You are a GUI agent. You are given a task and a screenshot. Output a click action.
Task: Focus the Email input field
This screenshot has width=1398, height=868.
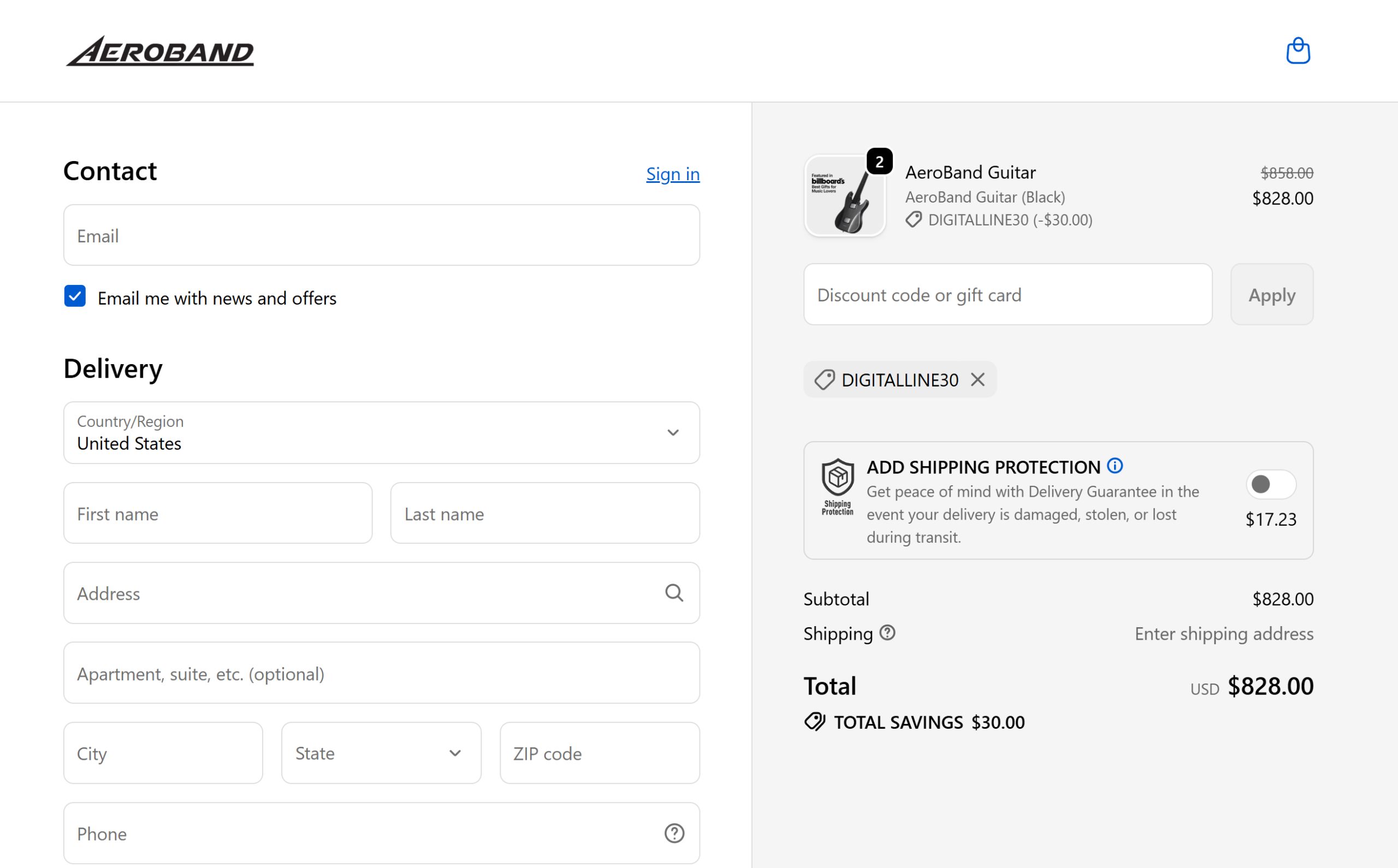click(381, 235)
